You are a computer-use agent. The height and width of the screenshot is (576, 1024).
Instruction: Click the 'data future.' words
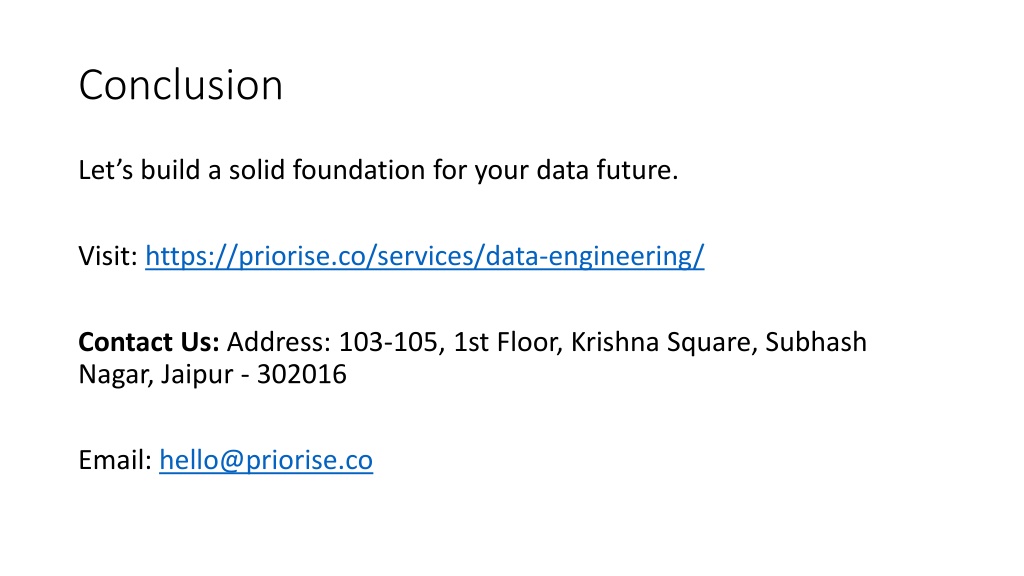point(607,170)
